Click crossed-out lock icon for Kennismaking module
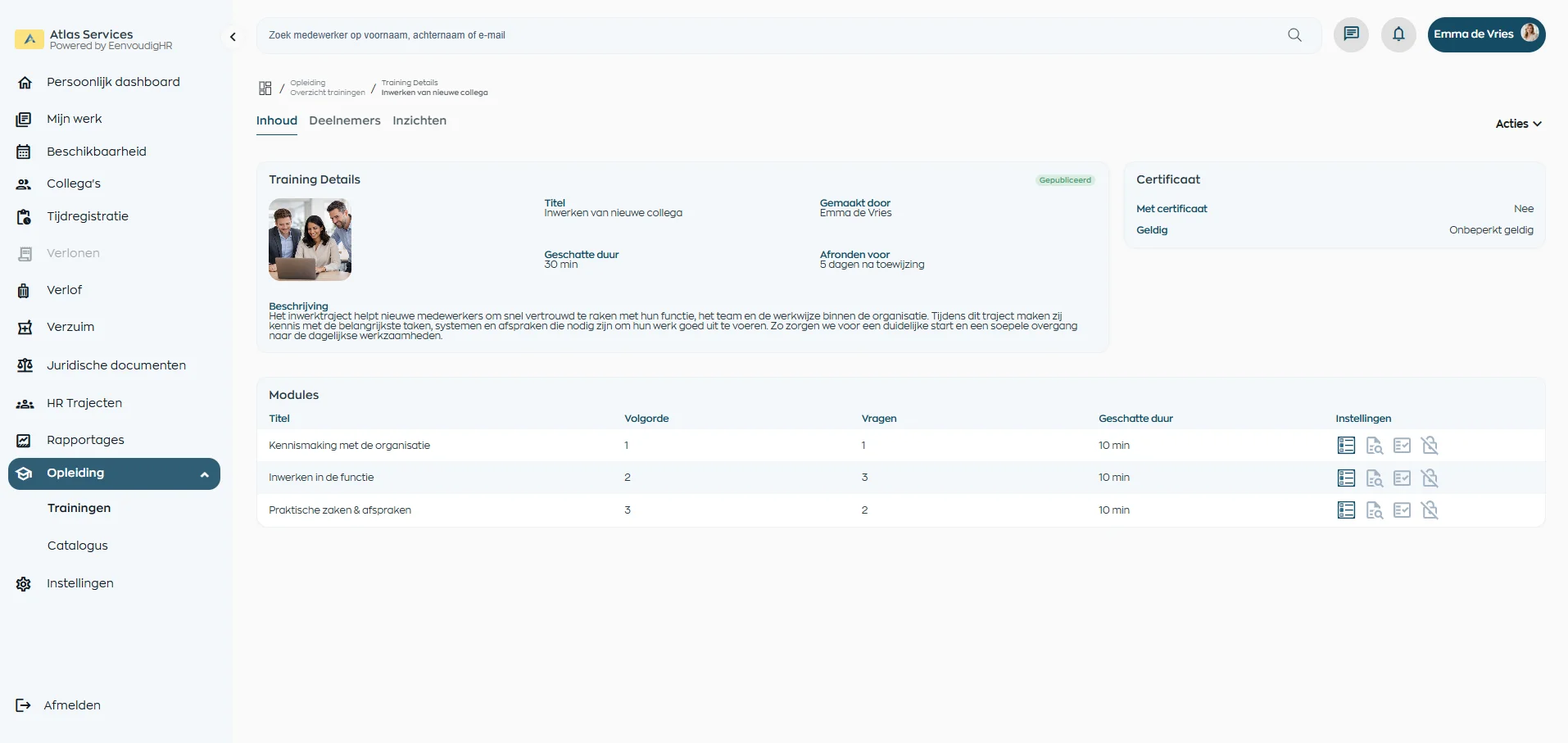Viewport: 1568px width, 743px height. point(1430,446)
